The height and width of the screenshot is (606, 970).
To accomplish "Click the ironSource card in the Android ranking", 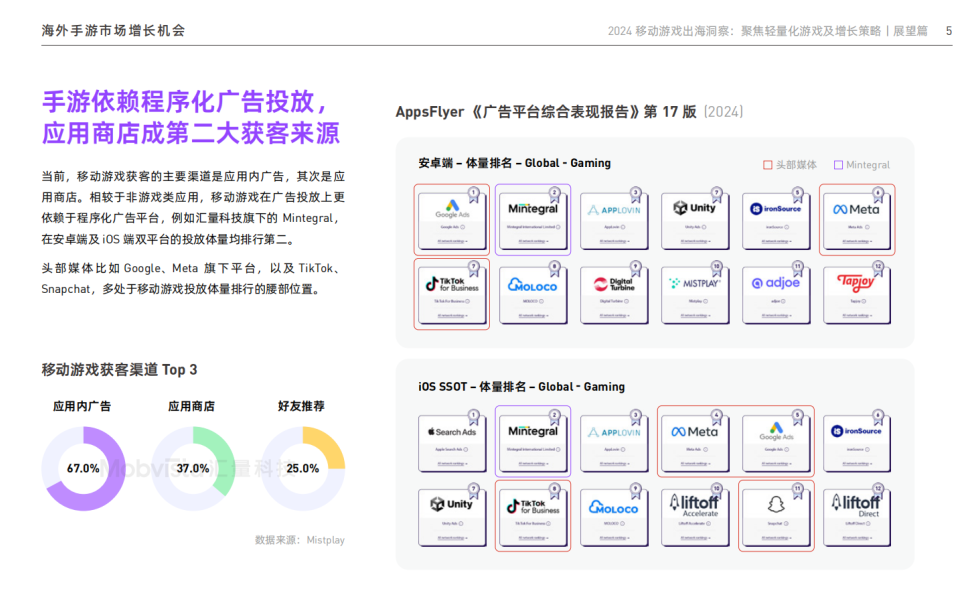I will (776, 220).
